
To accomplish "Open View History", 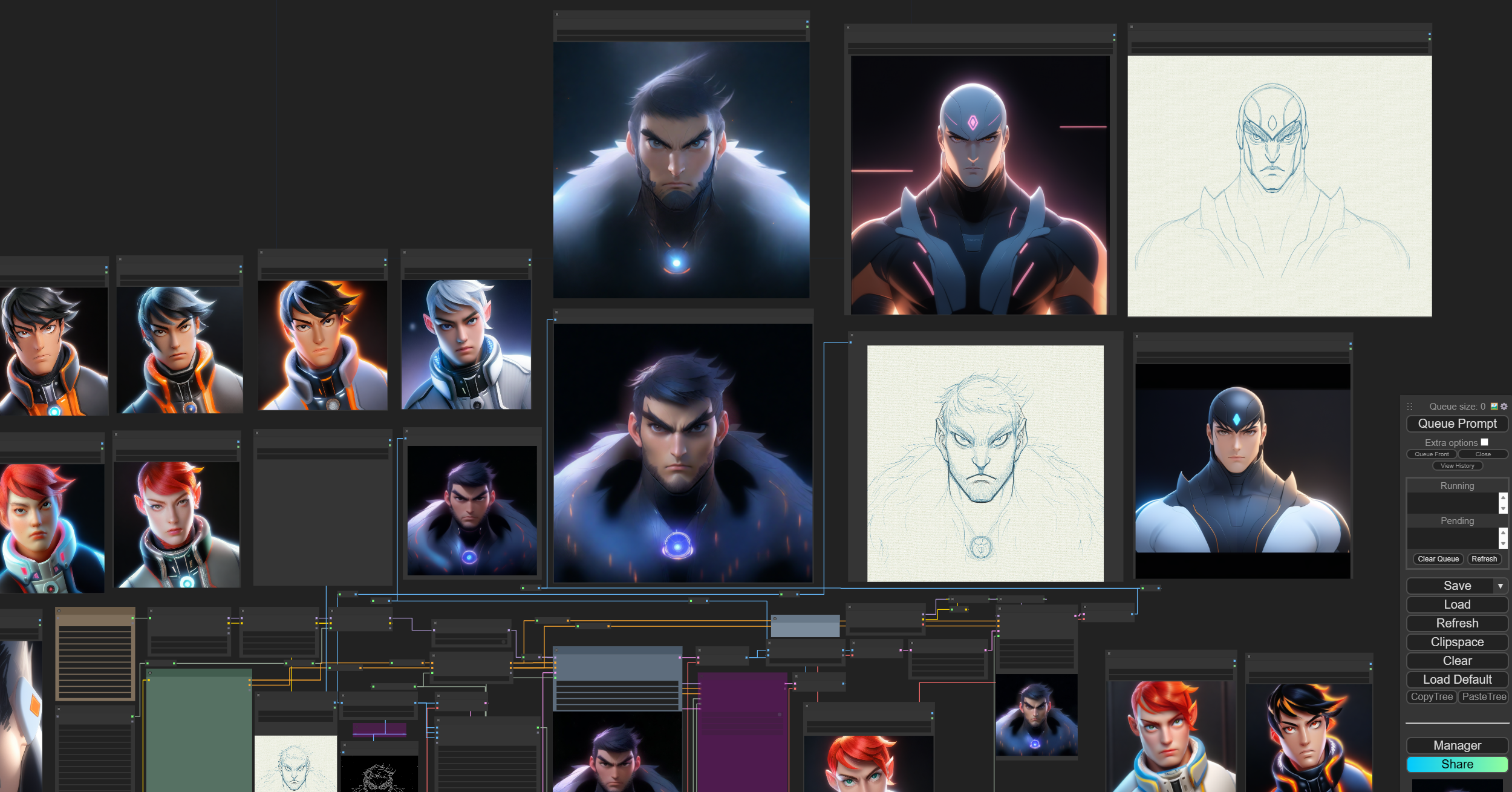I will [1457, 466].
